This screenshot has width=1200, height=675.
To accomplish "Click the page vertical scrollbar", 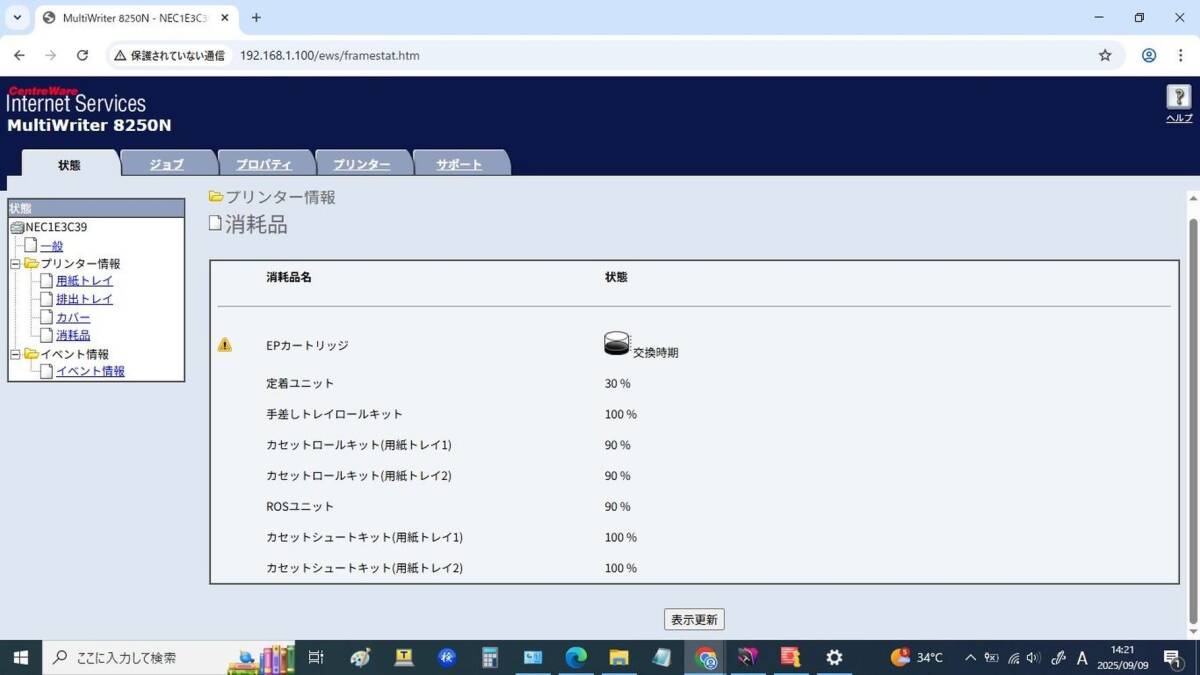I will pos(1192,420).
